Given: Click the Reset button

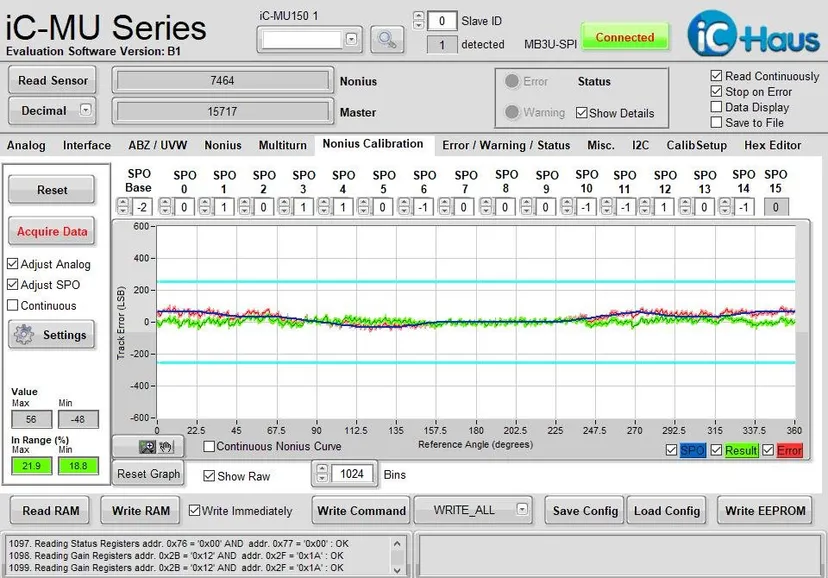Looking at the screenshot, I should pyautogui.click(x=52, y=189).
